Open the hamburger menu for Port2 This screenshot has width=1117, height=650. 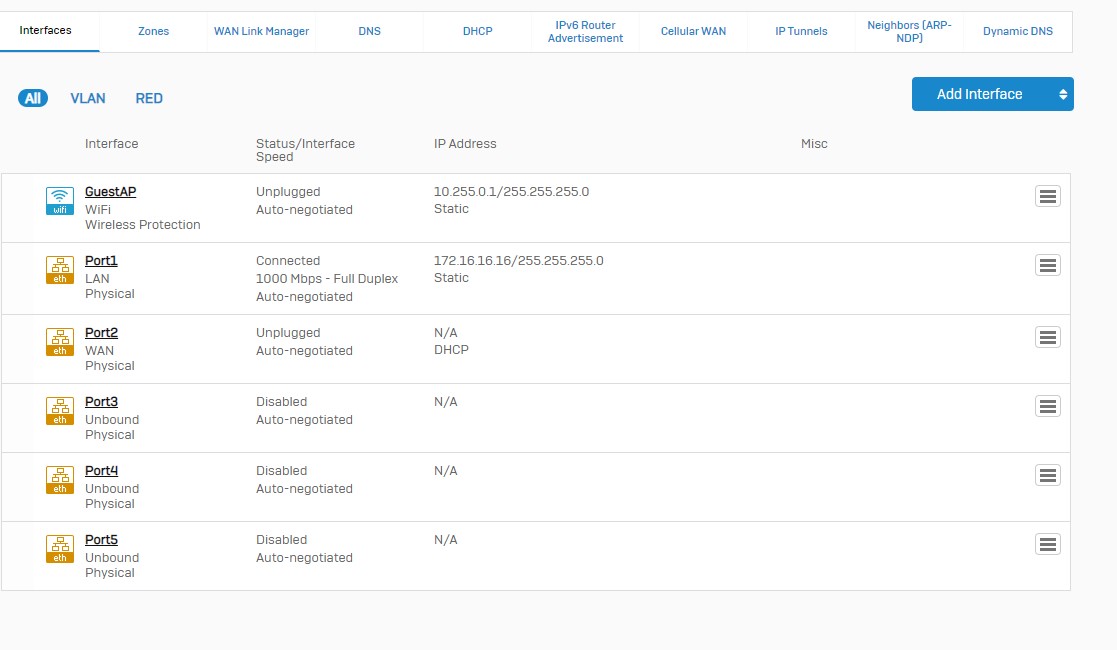1047,338
